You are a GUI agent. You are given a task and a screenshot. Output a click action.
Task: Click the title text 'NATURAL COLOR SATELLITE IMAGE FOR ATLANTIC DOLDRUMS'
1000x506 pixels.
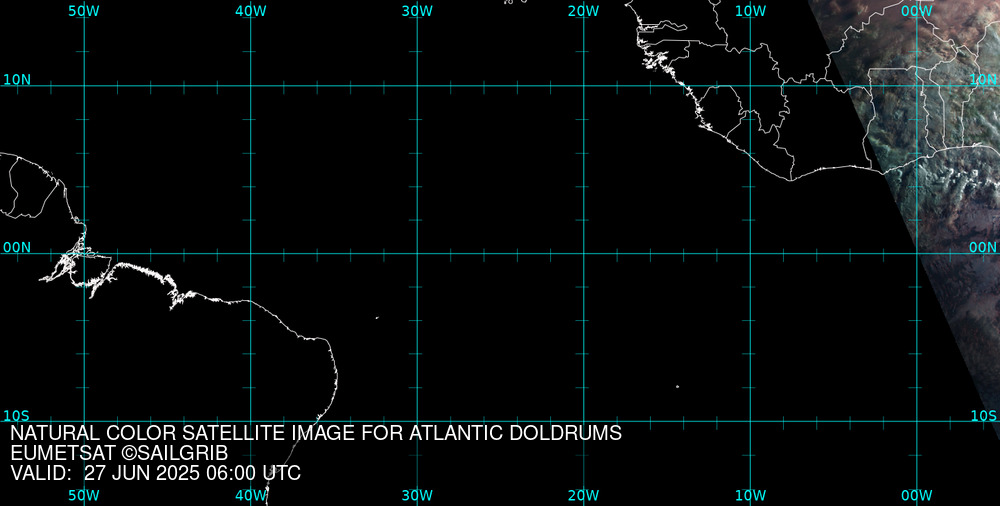pyautogui.click(x=316, y=433)
